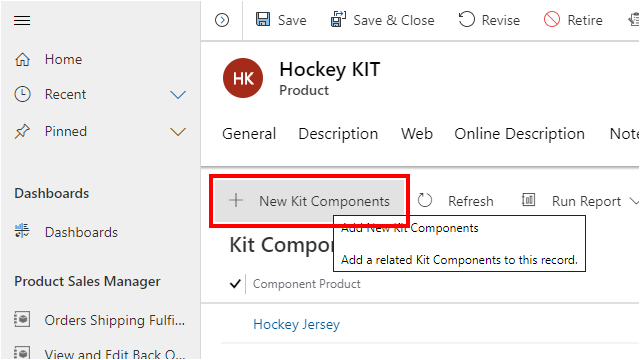Click the New Kit Components button
This screenshot has height=360, width=640.
pyautogui.click(x=309, y=201)
